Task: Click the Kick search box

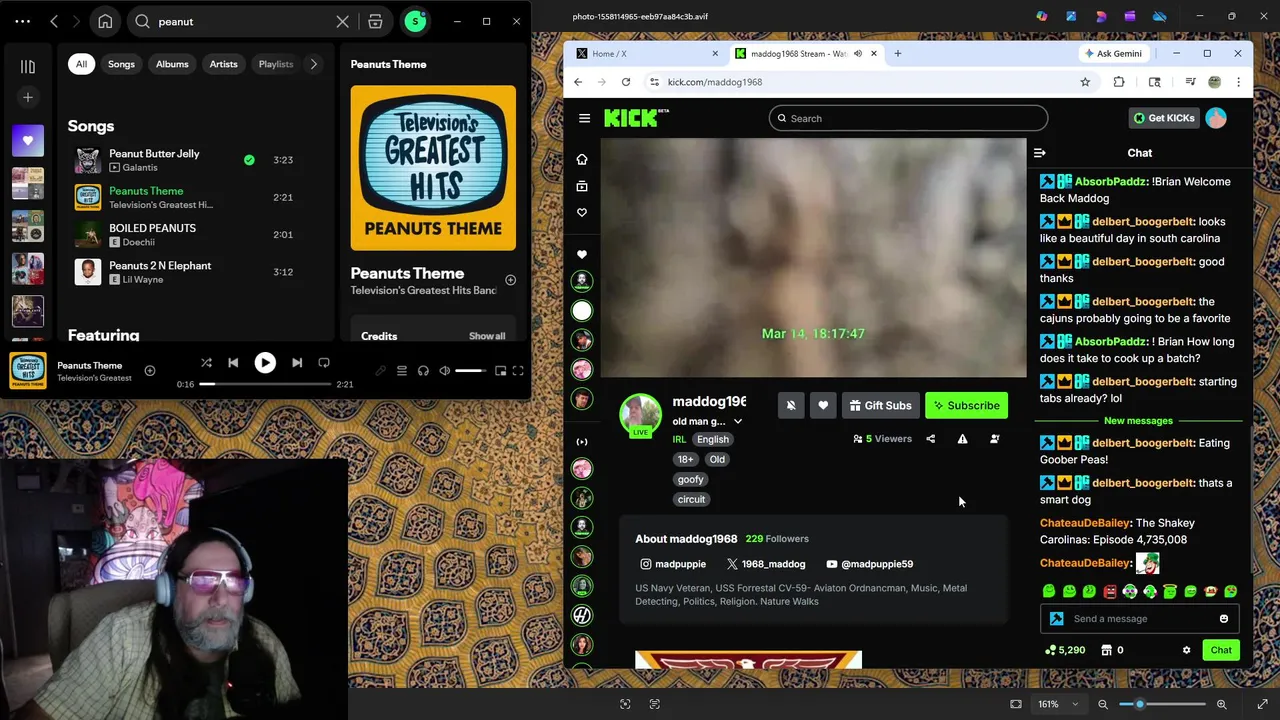Action: click(908, 118)
